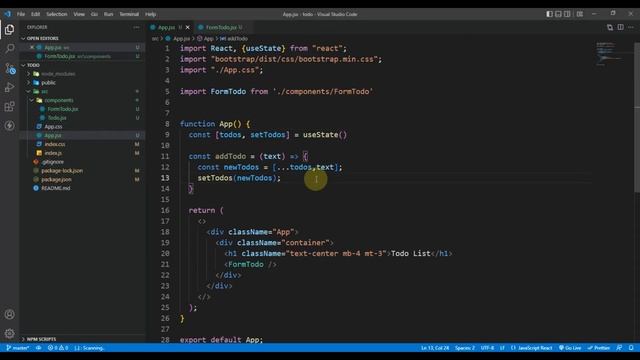Open Explorer Views and More Actions ellipsis

[136, 27]
